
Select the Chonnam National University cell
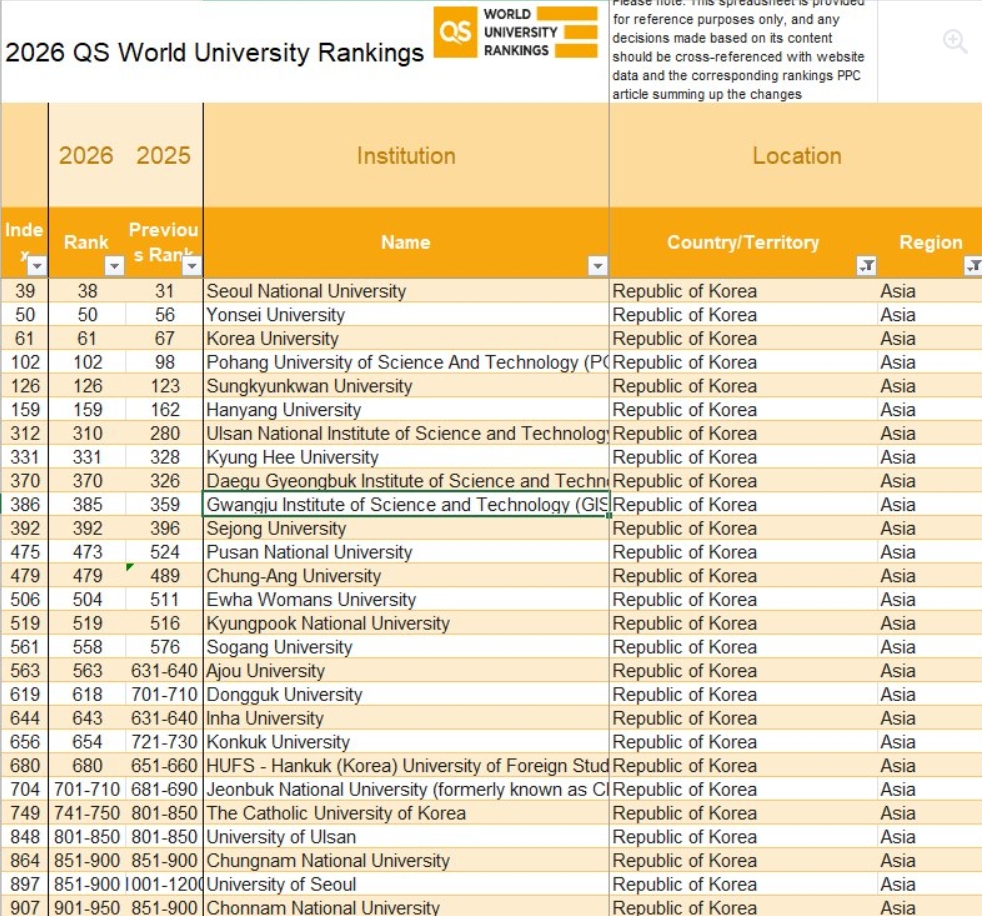[x=406, y=908]
